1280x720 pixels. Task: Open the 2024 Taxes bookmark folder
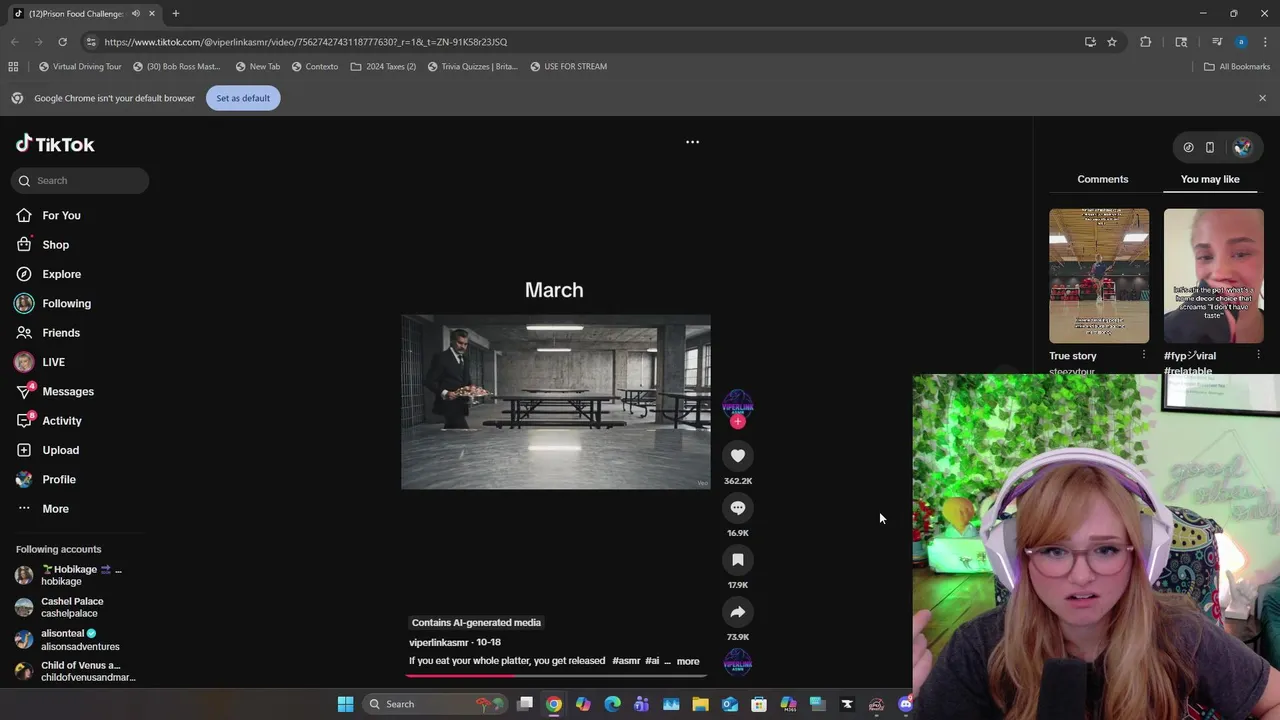point(383,67)
